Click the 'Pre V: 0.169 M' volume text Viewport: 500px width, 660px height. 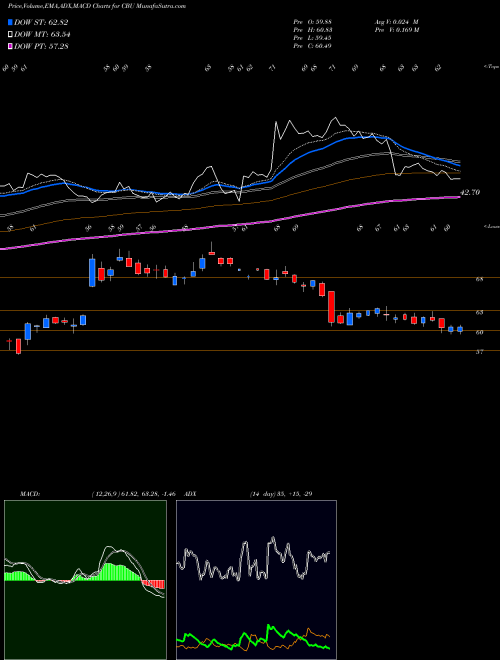click(x=396, y=30)
